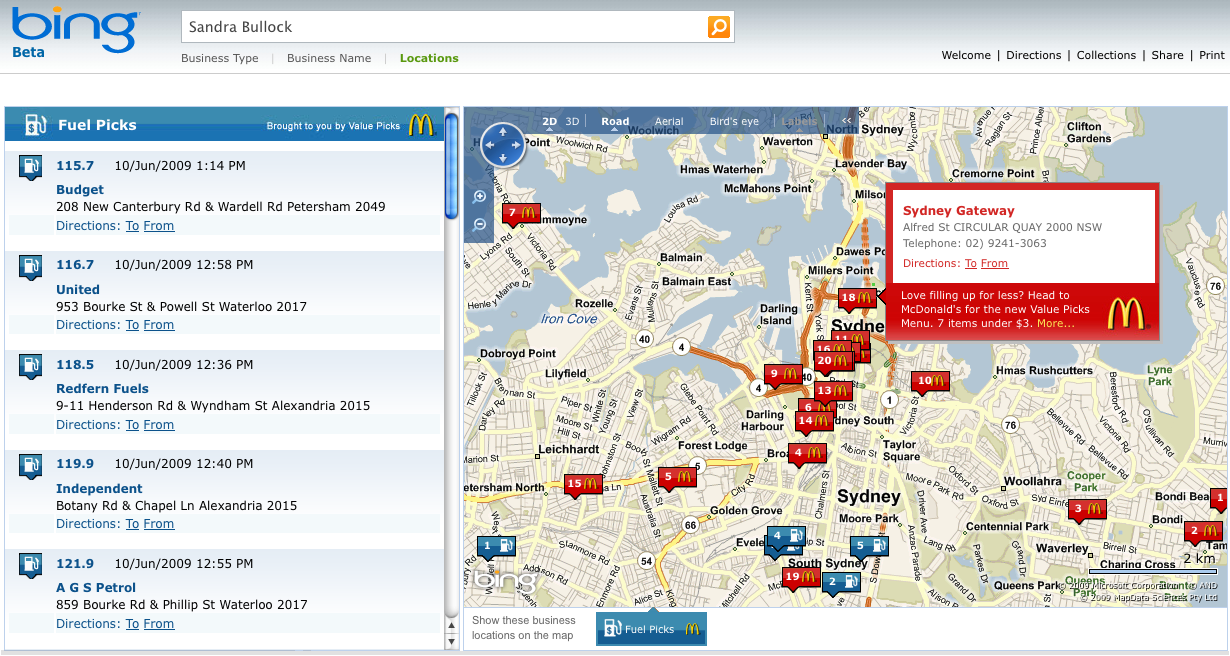The width and height of the screenshot is (1230, 656).
Task: Click the orange search magnifier button
Action: point(719,27)
